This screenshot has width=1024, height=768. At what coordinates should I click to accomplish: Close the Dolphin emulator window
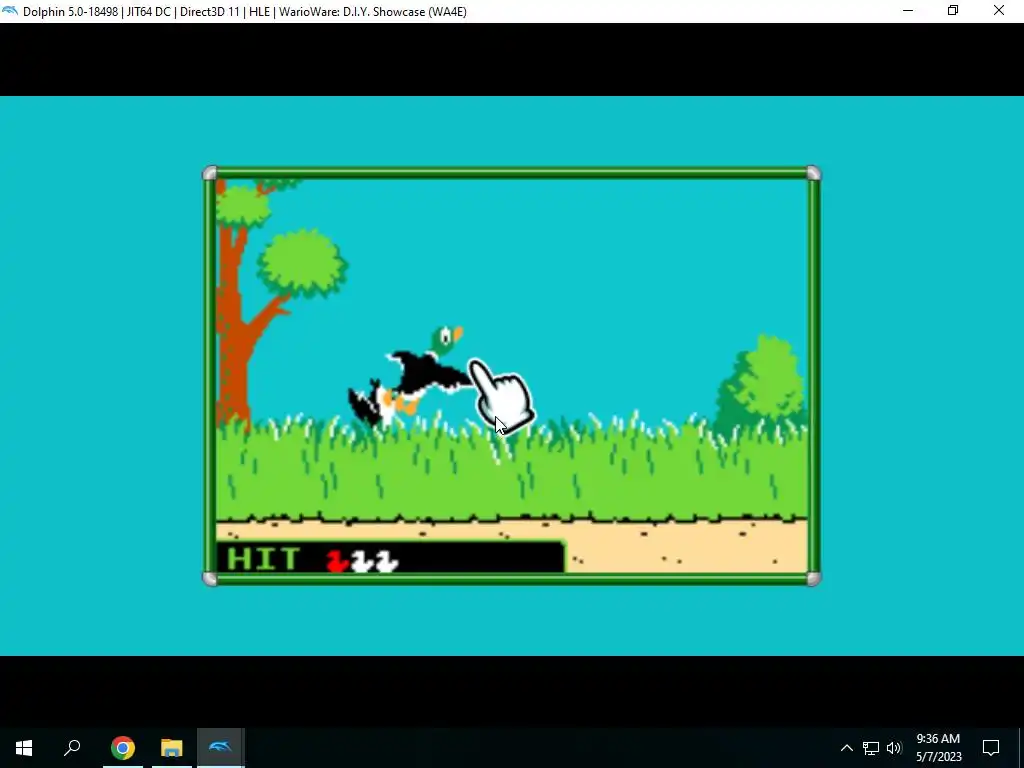[999, 10]
